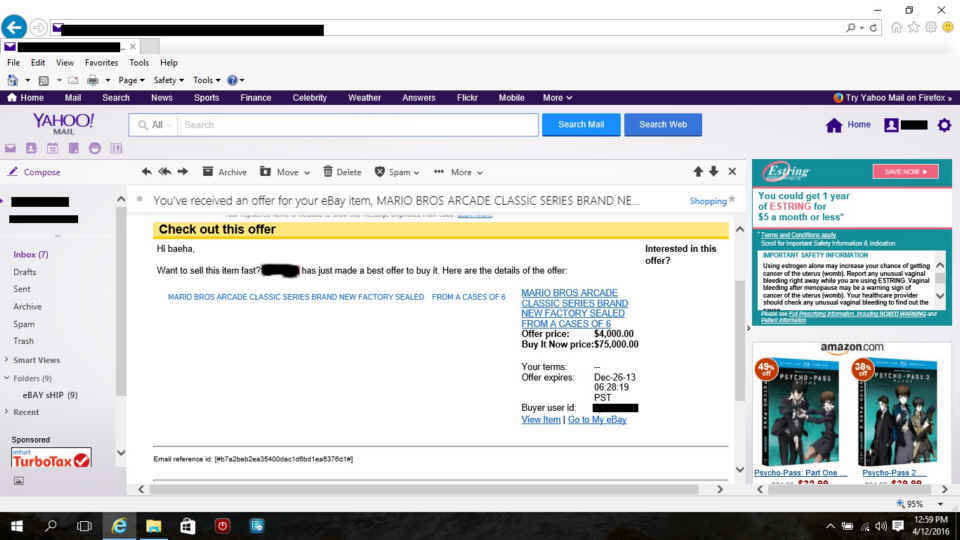Image resolution: width=960 pixels, height=540 pixels.
Task: Go to Finance in Yahoo navigation
Action: click(x=256, y=98)
